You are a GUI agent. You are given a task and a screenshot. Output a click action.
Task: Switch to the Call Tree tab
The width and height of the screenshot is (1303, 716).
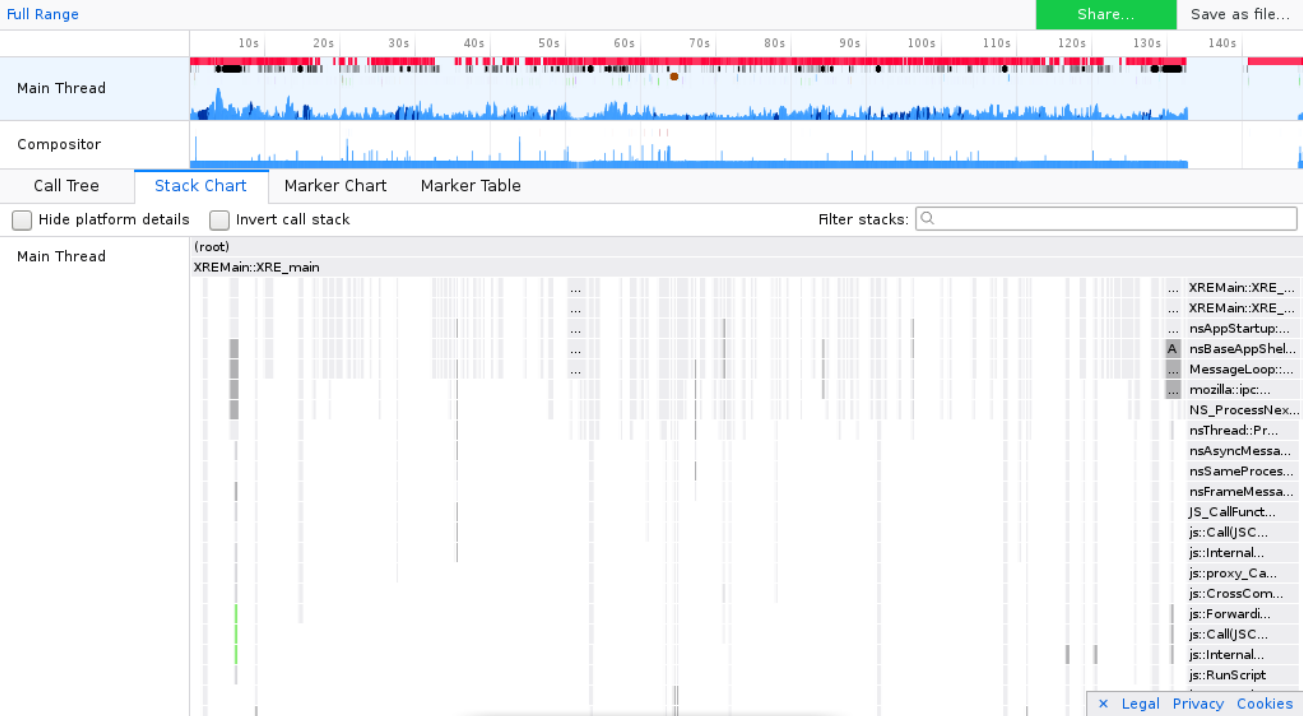[66, 186]
